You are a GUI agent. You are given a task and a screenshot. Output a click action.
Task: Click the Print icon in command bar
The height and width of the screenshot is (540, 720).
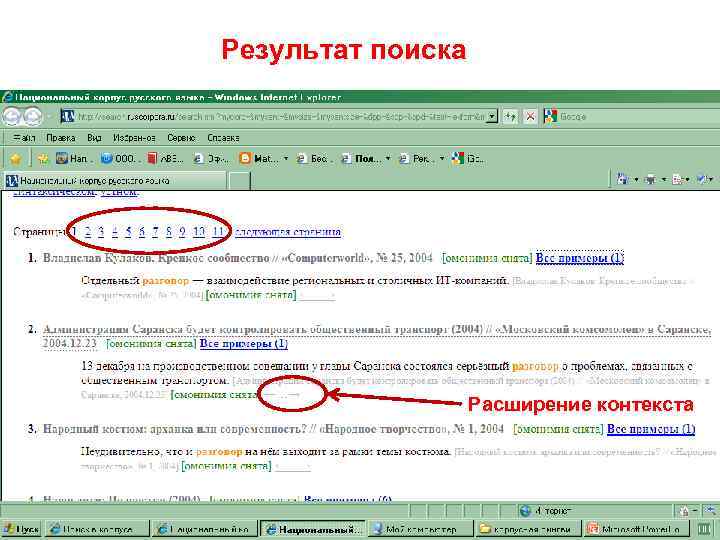pyautogui.click(x=650, y=179)
